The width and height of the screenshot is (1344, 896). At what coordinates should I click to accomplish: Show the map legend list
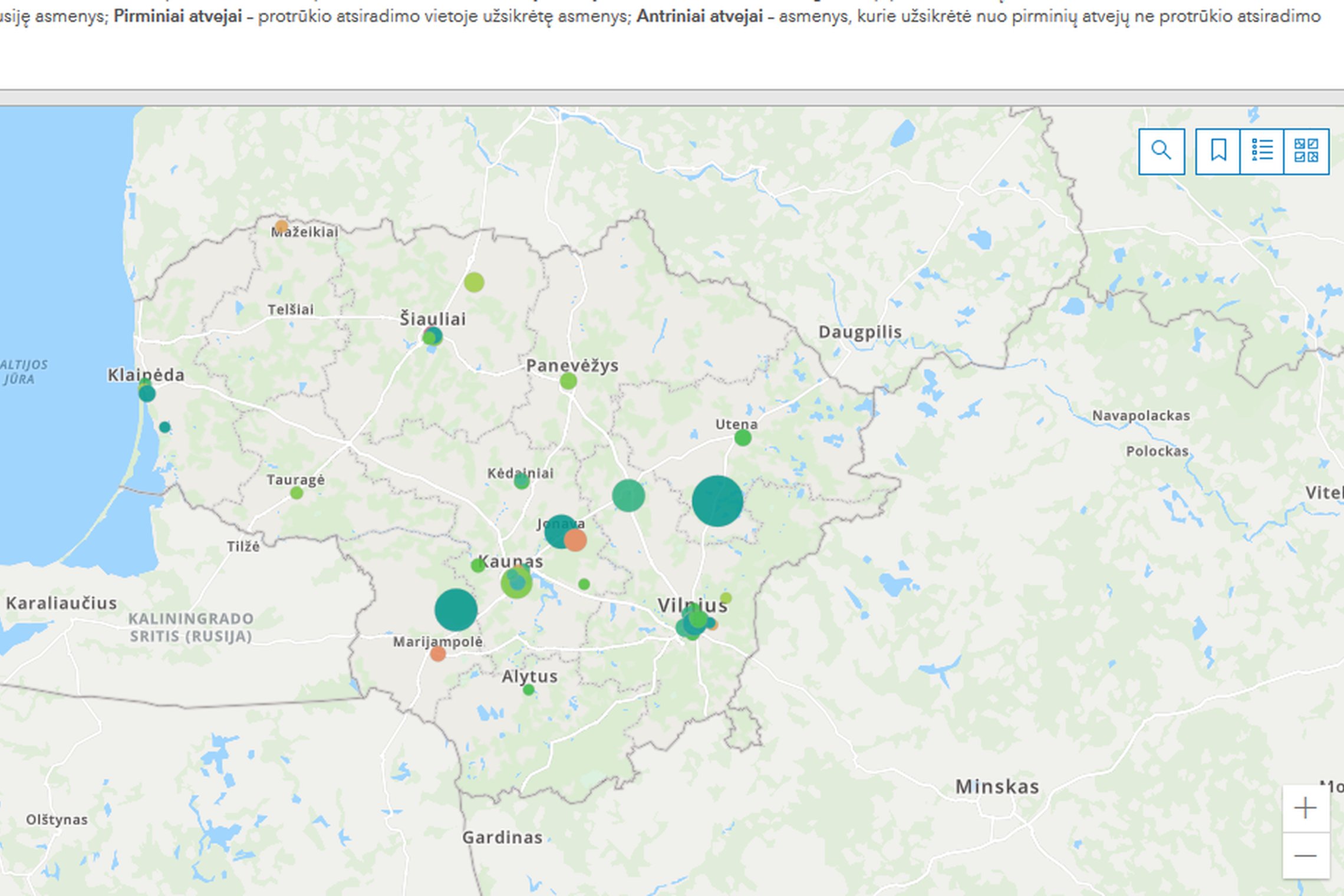pyautogui.click(x=1262, y=151)
